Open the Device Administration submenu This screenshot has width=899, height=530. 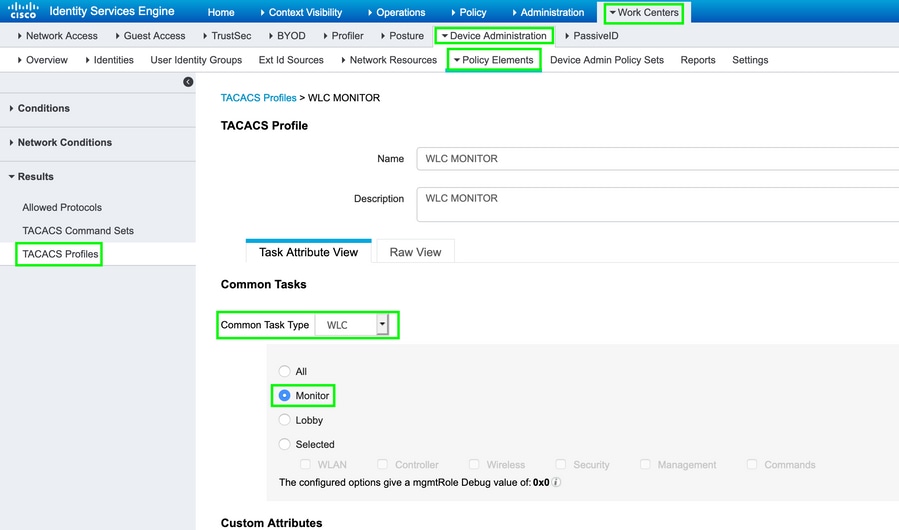(494, 36)
